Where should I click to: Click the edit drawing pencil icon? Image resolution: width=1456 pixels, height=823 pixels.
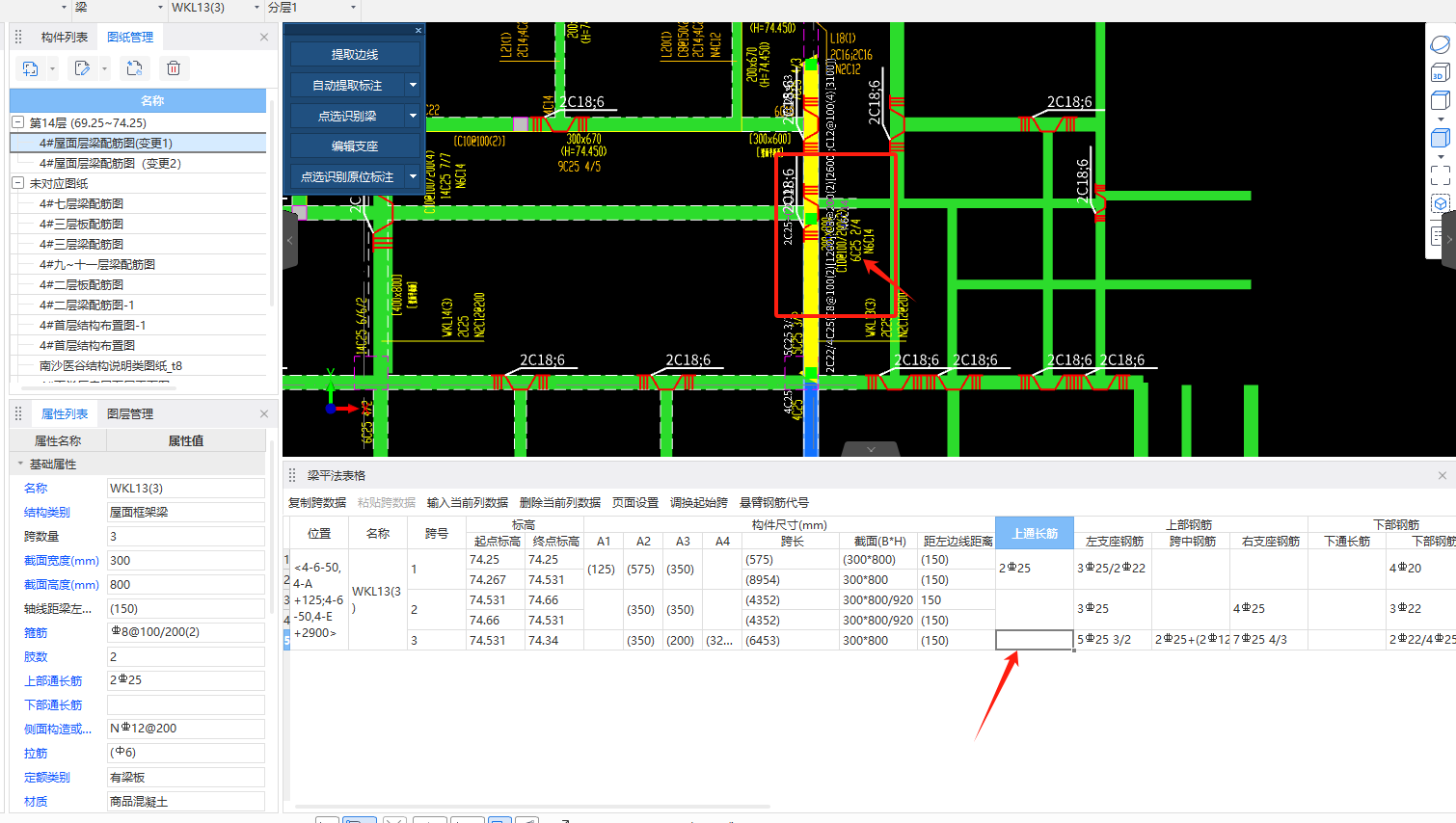[x=82, y=68]
